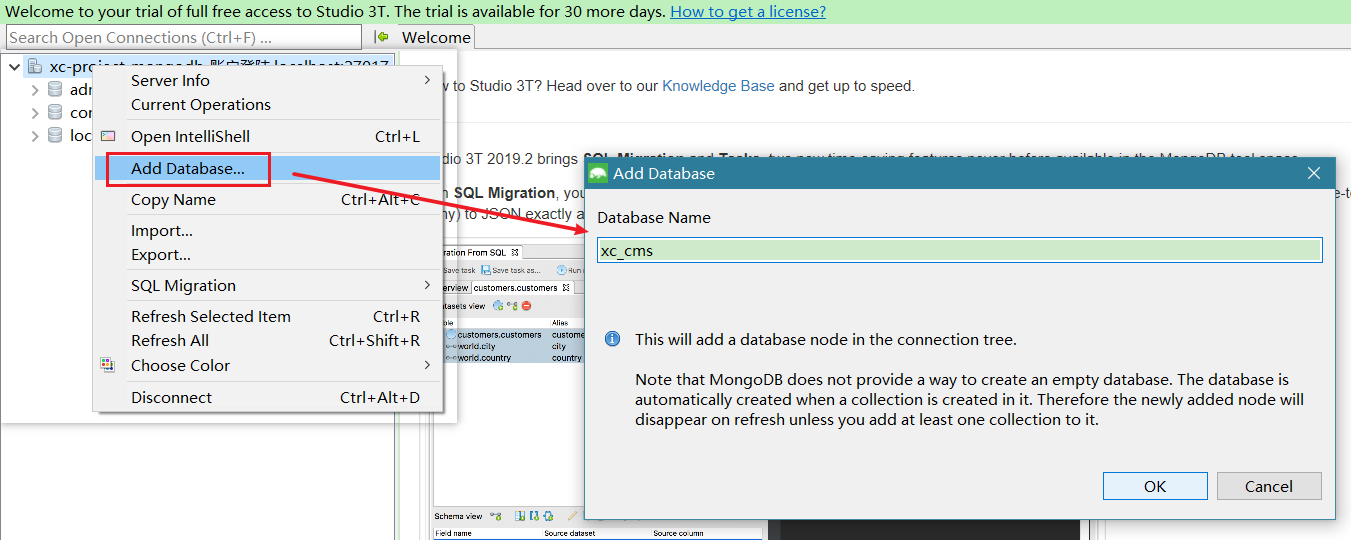The width and height of the screenshot is (1351, 540).
Task: Click the info icon in Add Database dialog
Action: point(613,339)
